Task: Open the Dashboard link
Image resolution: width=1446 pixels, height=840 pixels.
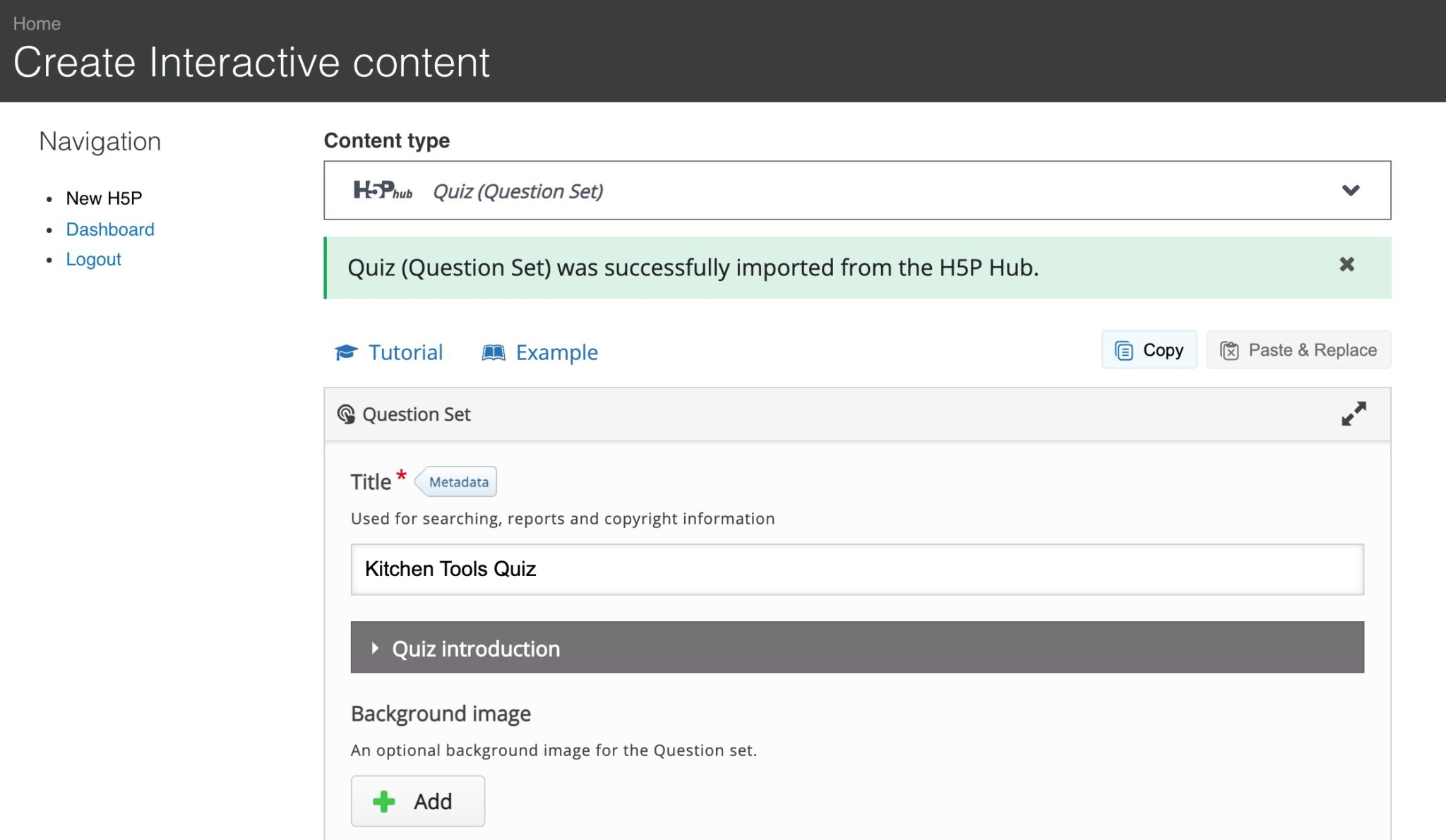Action: [111, 229]
